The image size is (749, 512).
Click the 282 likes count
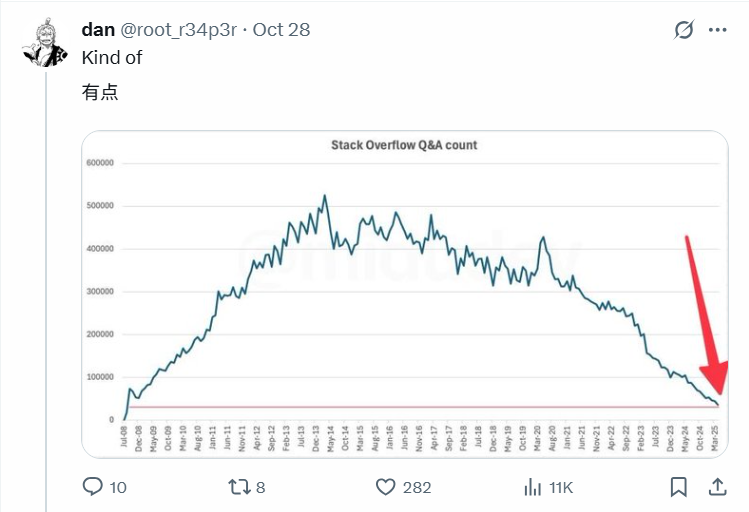tap(416, 488)
